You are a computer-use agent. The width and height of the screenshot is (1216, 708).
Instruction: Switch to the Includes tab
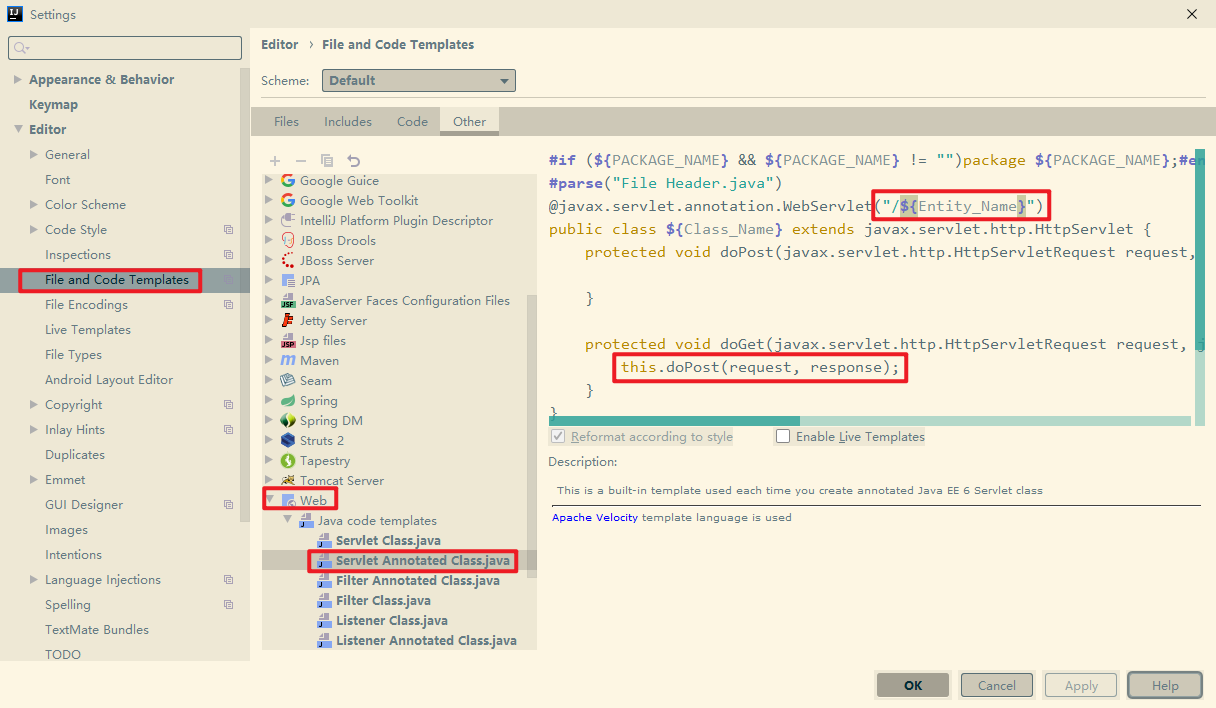[348, 122]
